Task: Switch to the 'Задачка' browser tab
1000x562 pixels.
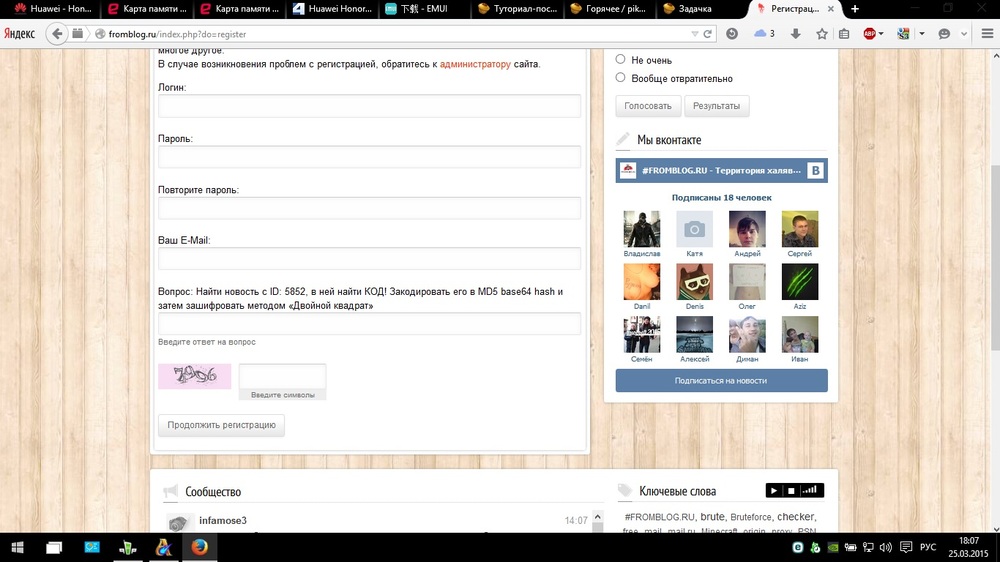Action: click(698, 9)
